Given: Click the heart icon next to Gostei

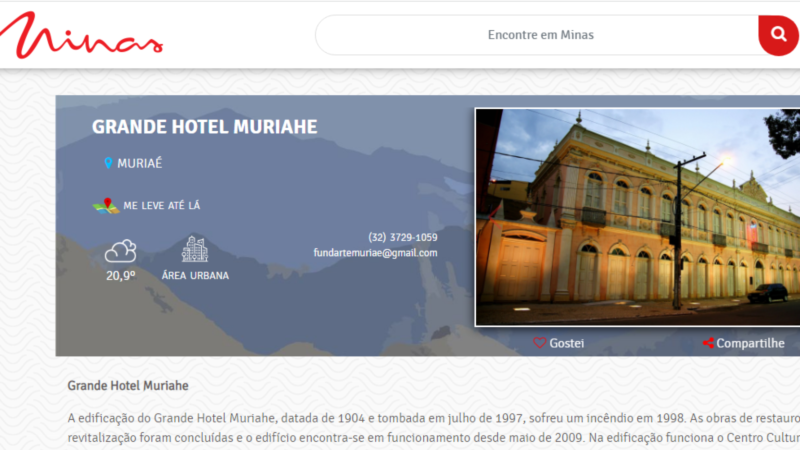Looking at the screenshot, I should pos(540,343).
